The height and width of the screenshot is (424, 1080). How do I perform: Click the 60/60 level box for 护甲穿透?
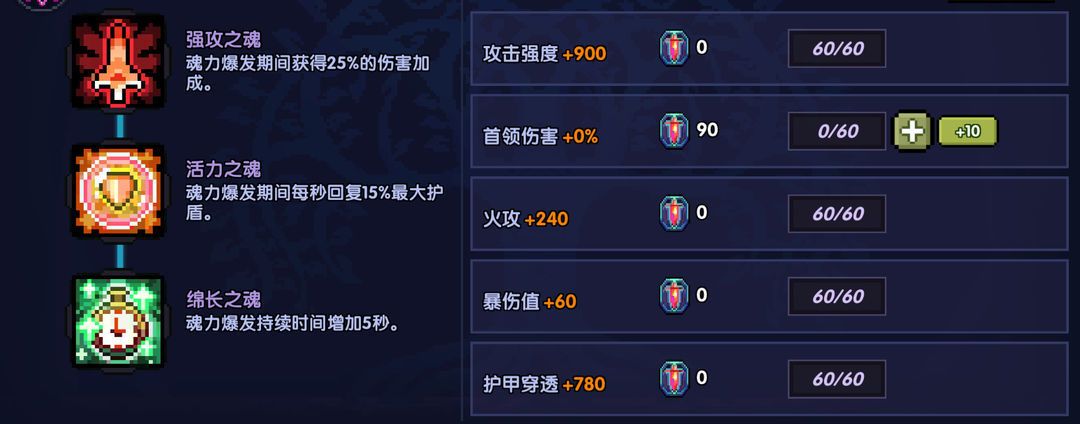click(x=837, y=379)
